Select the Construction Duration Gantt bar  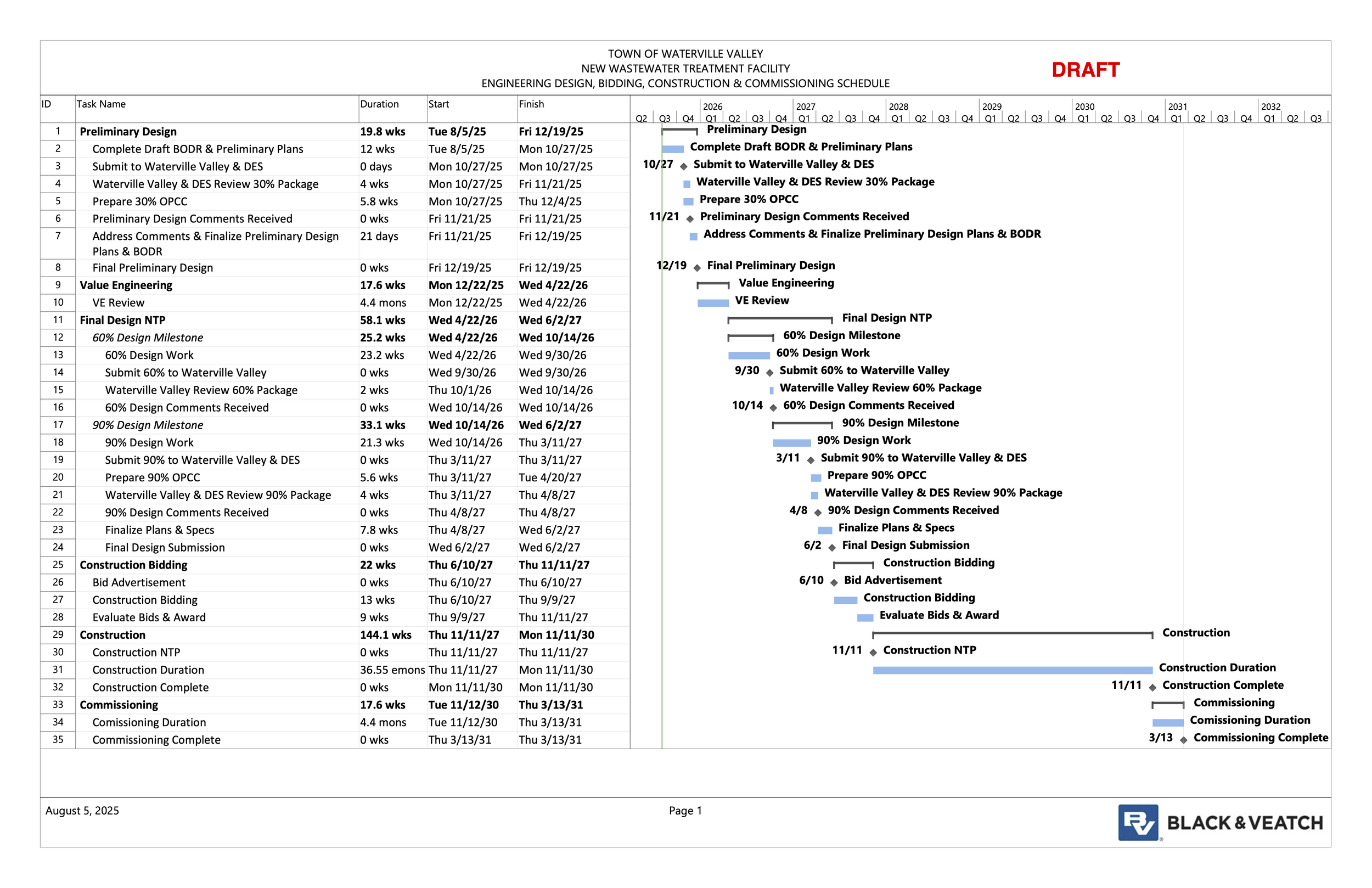pyautogui.click(x=1013, y=671)
